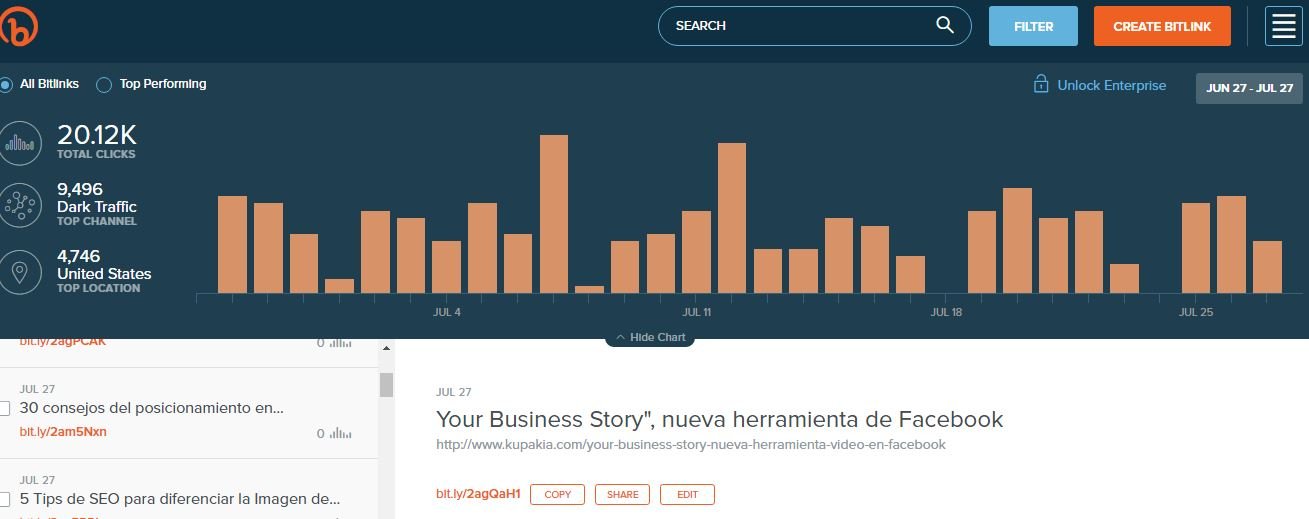The image size is (1309, 519).
Task: Click the Top Channel network icon
Action: point(21,205)
